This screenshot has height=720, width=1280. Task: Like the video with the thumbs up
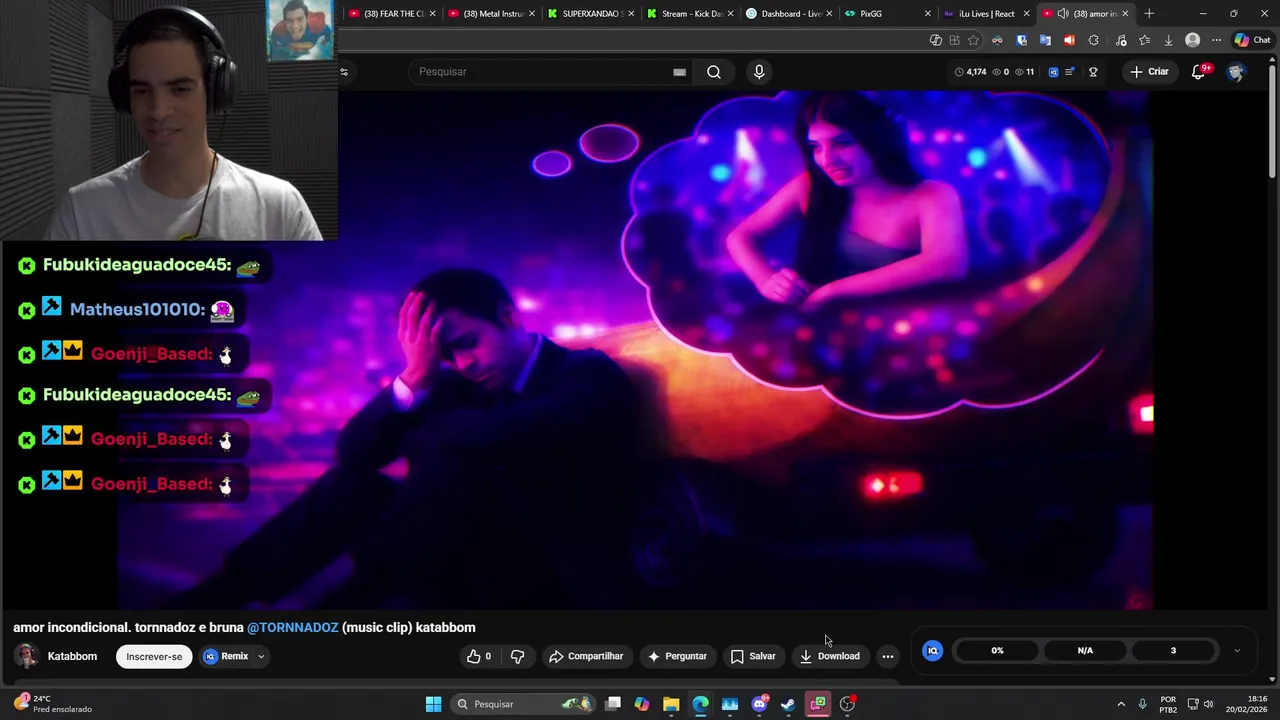coord(479,656)
